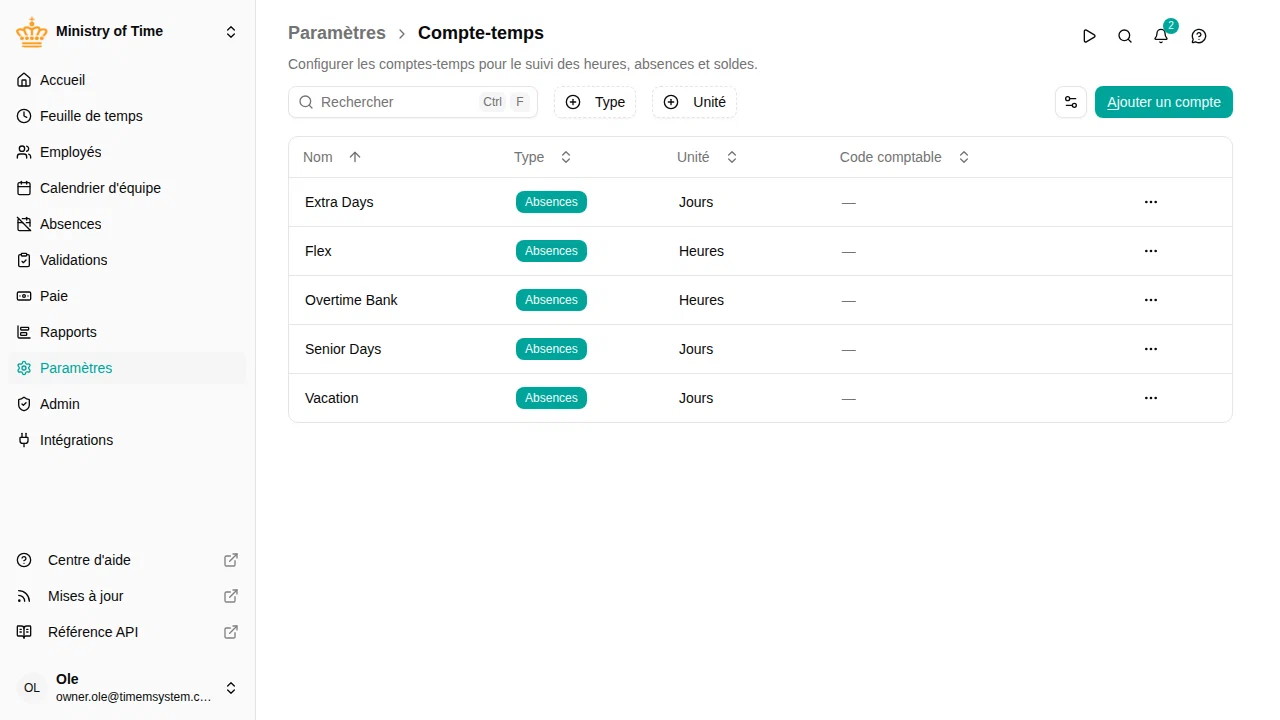Screen dimensions: 1280x720
Task: Sort table by Type column header
Action: click(x=543, y=157)
